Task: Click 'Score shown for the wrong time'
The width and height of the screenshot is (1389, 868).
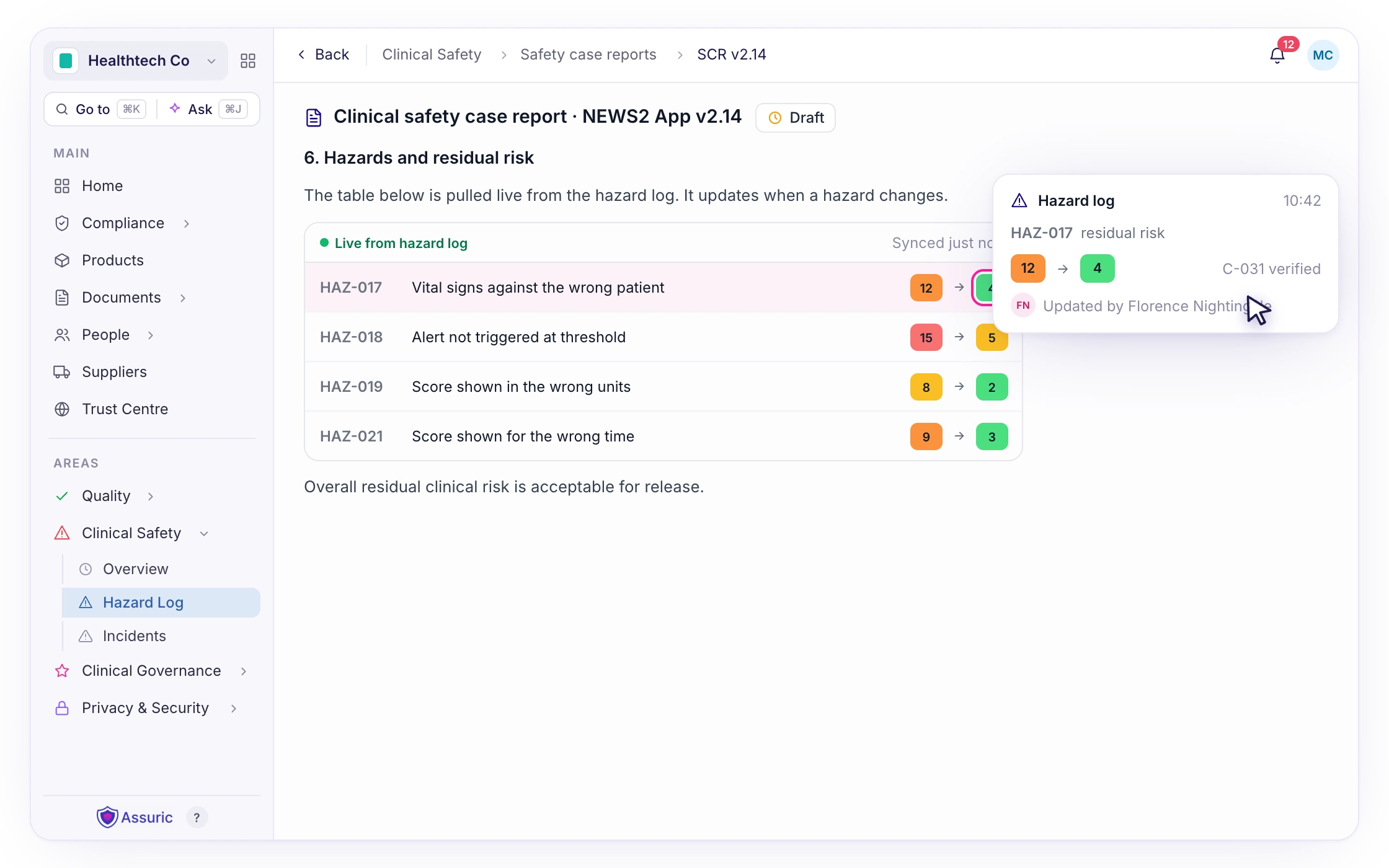Action: (x=523, y=436)
